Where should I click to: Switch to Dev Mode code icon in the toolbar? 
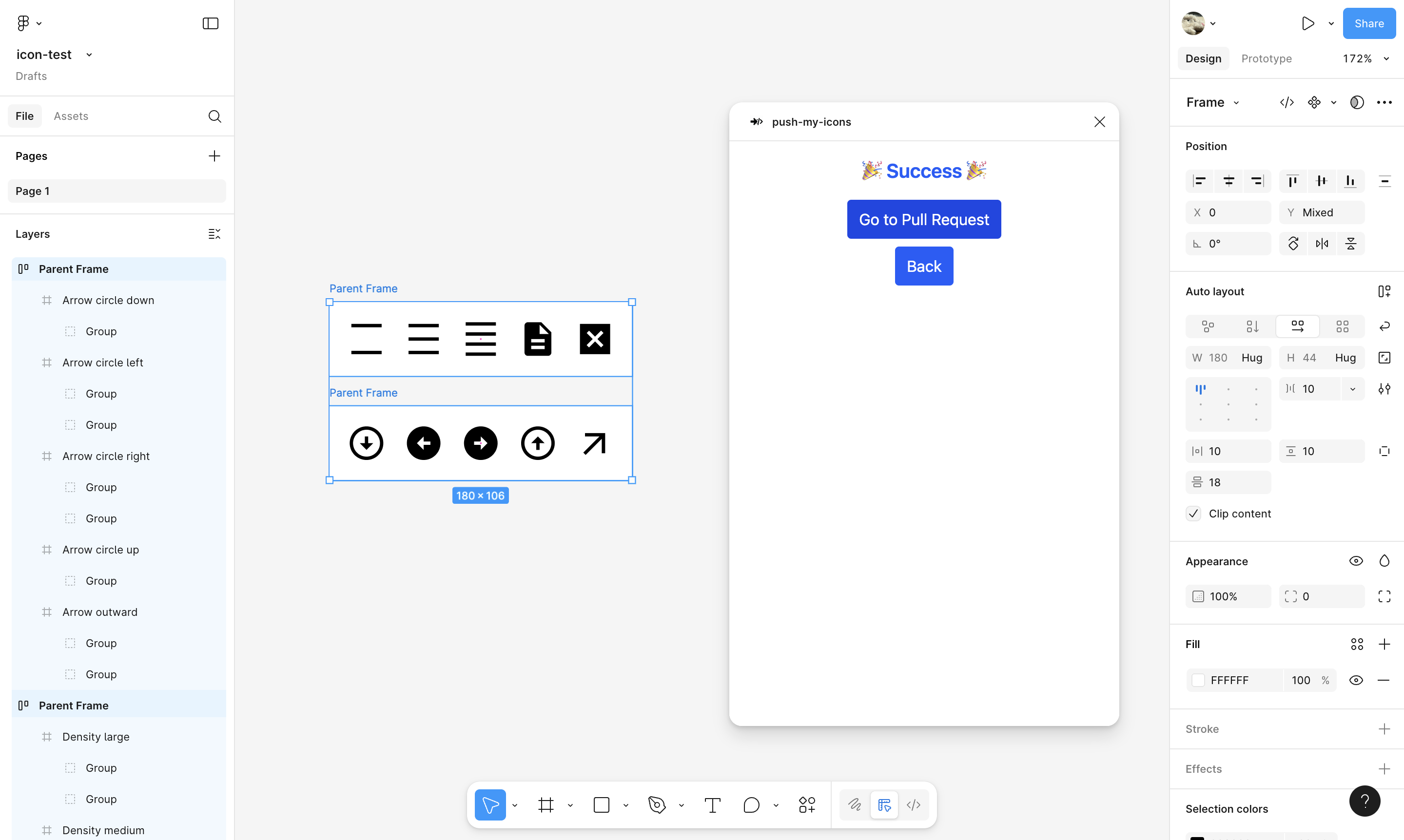click(913, 804)
